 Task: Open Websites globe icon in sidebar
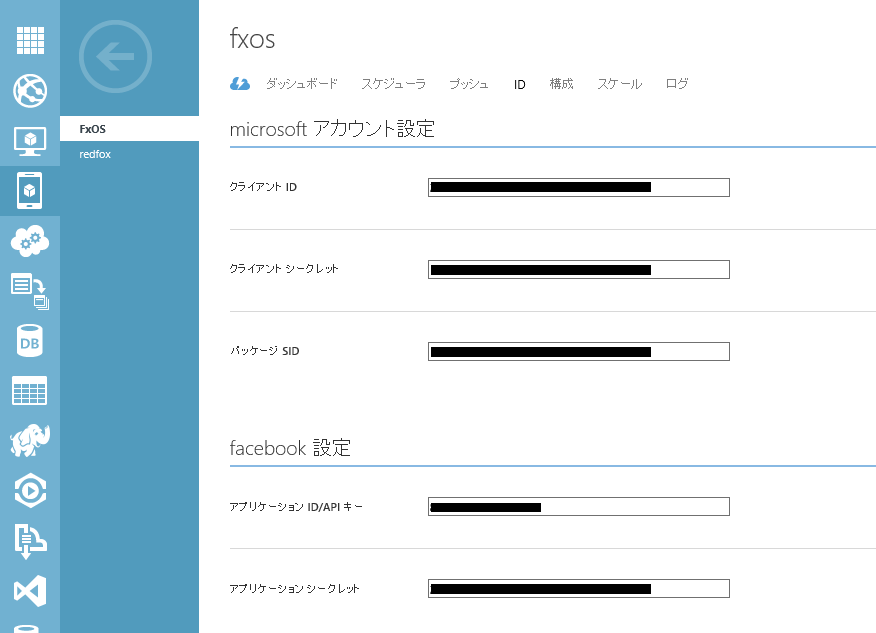30,91
